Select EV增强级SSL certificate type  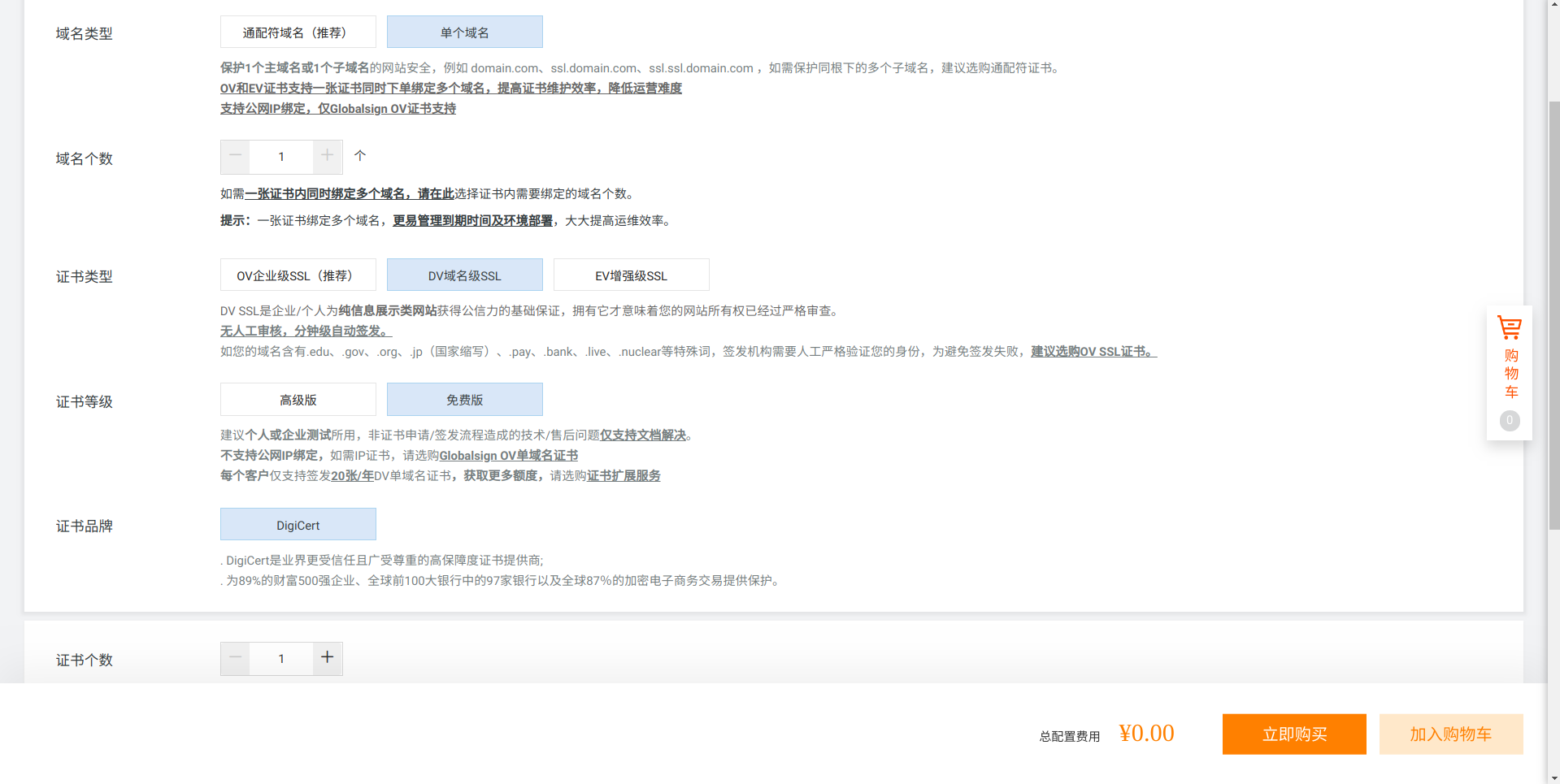point(631,275)
